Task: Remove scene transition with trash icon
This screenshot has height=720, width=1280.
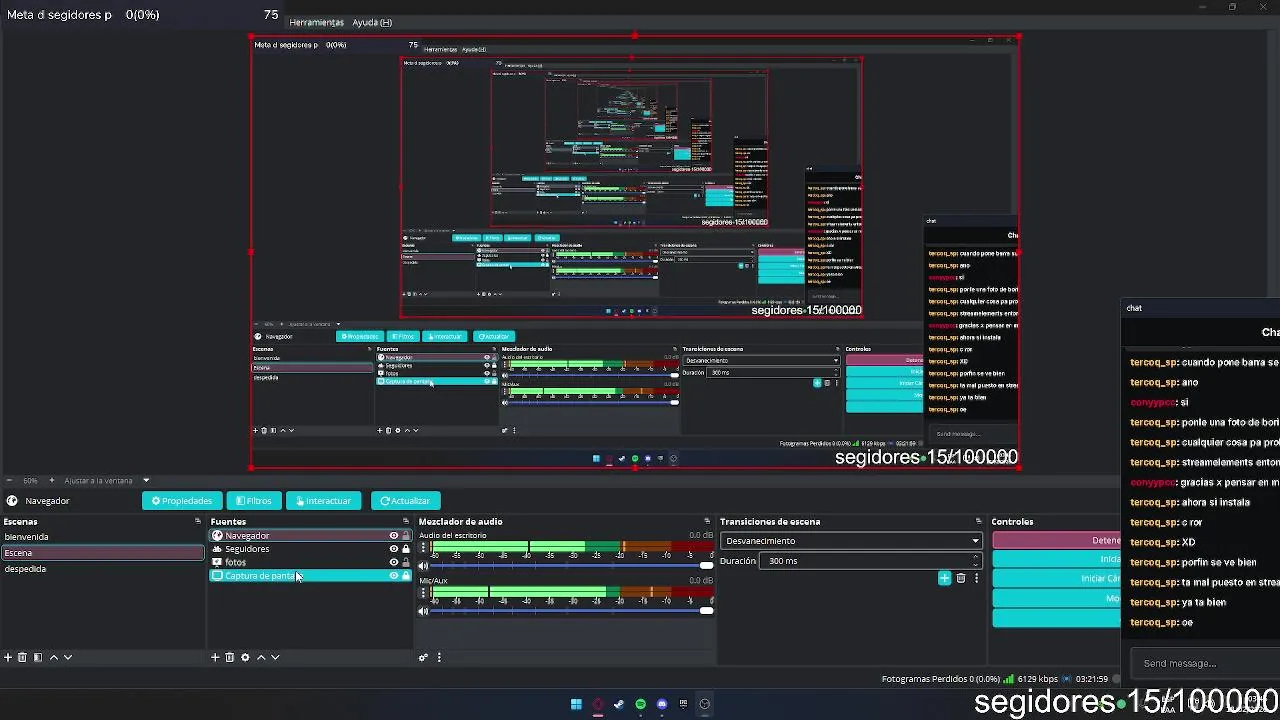Action: coord(961,578)
